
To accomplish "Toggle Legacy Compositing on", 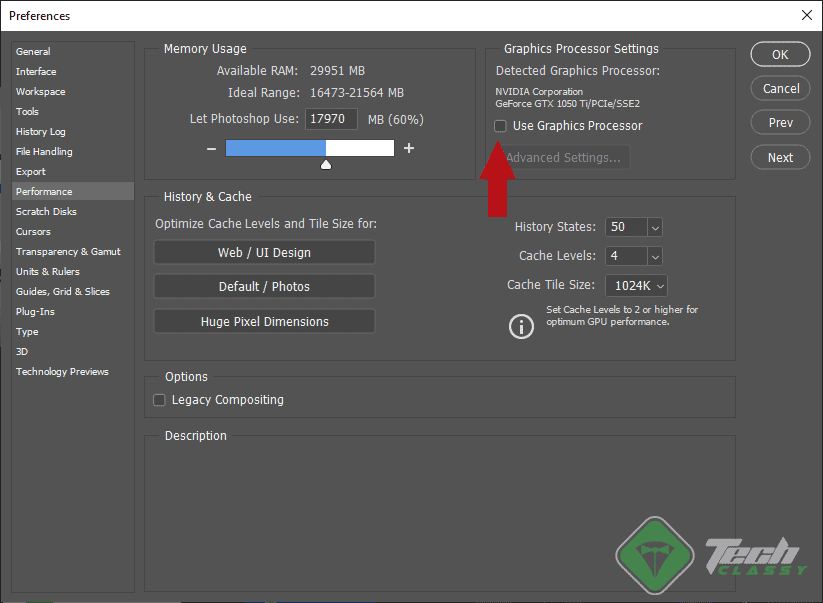I will (159, 399).
